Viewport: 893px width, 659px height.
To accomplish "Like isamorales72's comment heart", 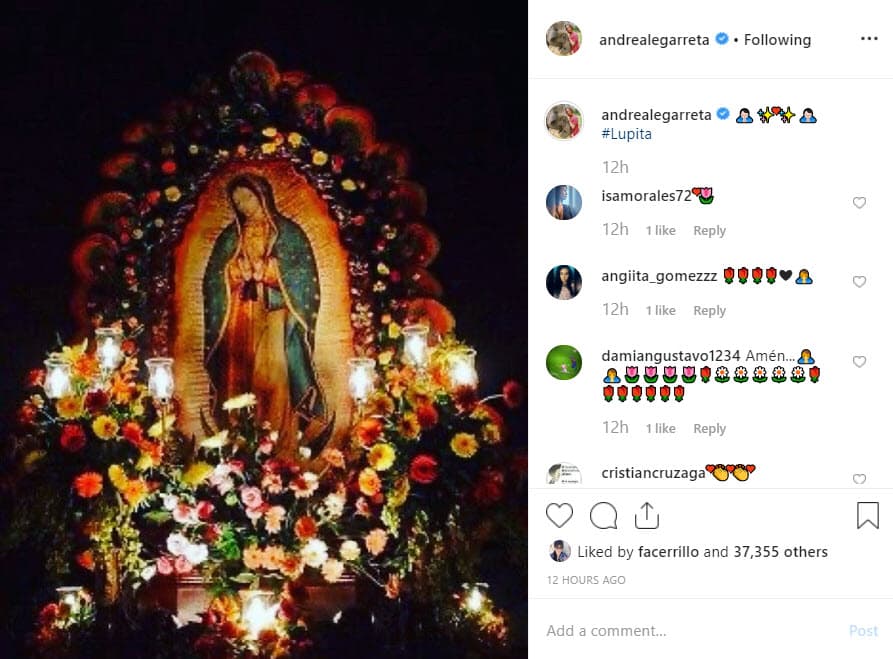I will 859,202.
